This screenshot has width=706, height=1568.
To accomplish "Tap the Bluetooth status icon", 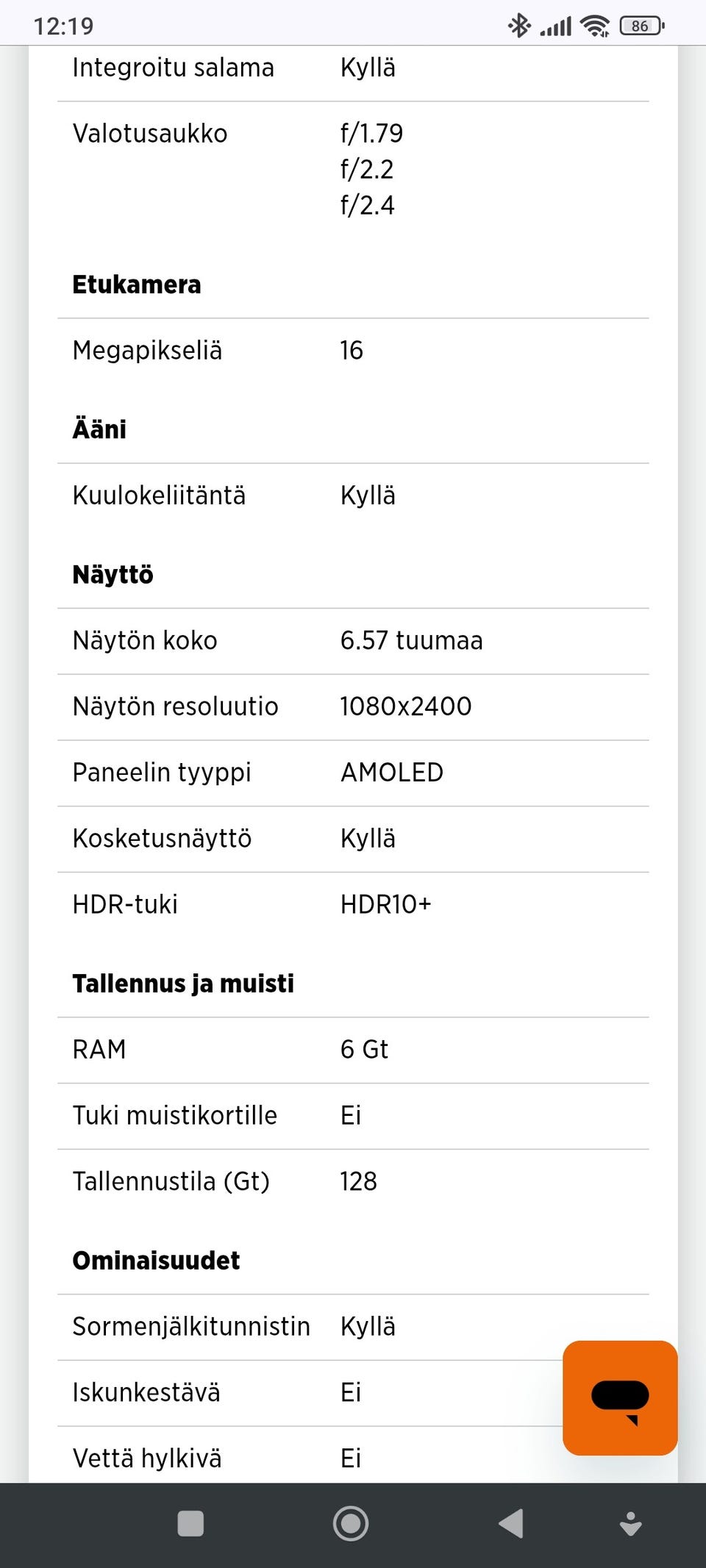I will (x=519, y=26).
